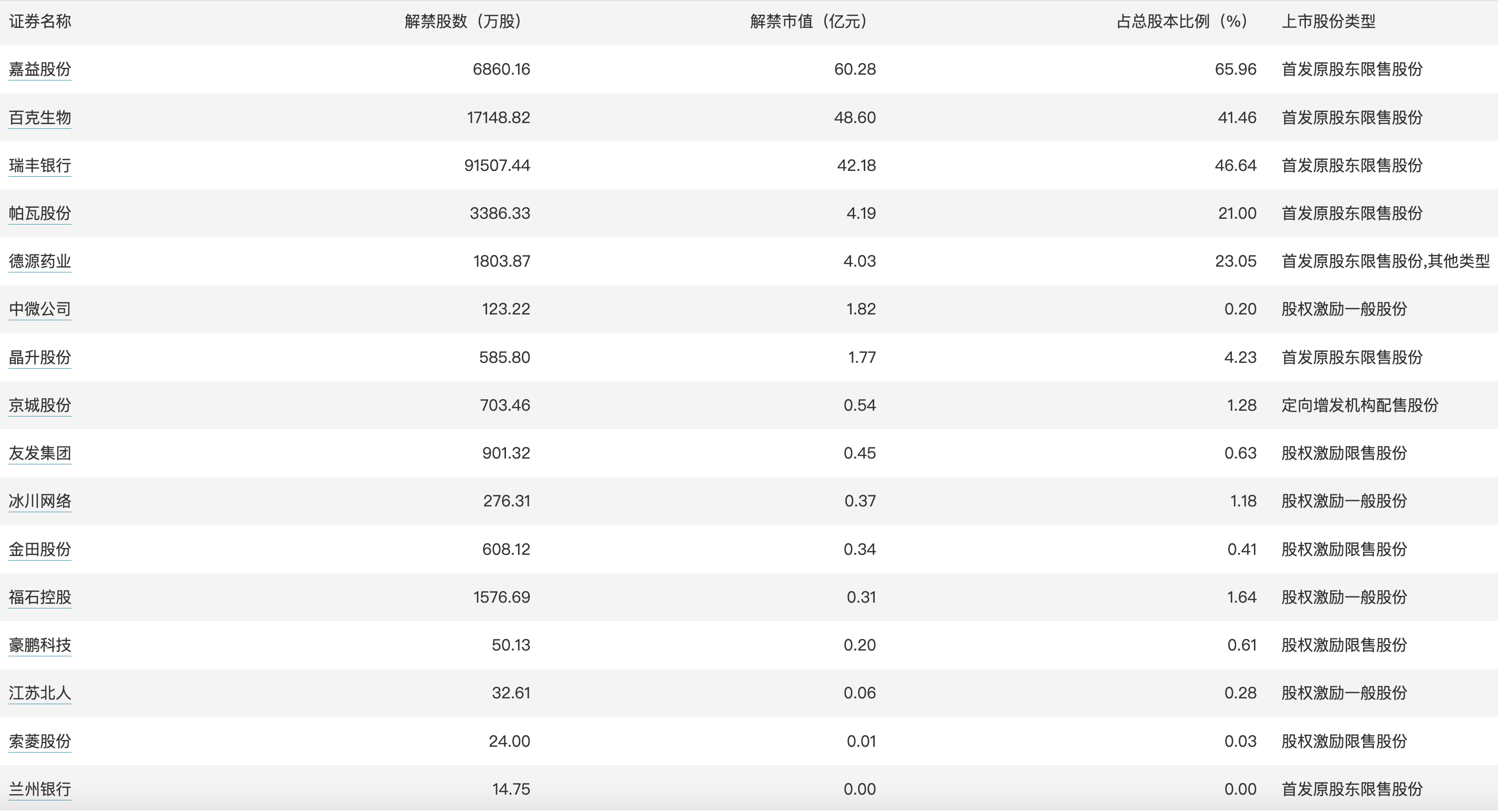Select the 32.61 shares cell

[511, 694]
